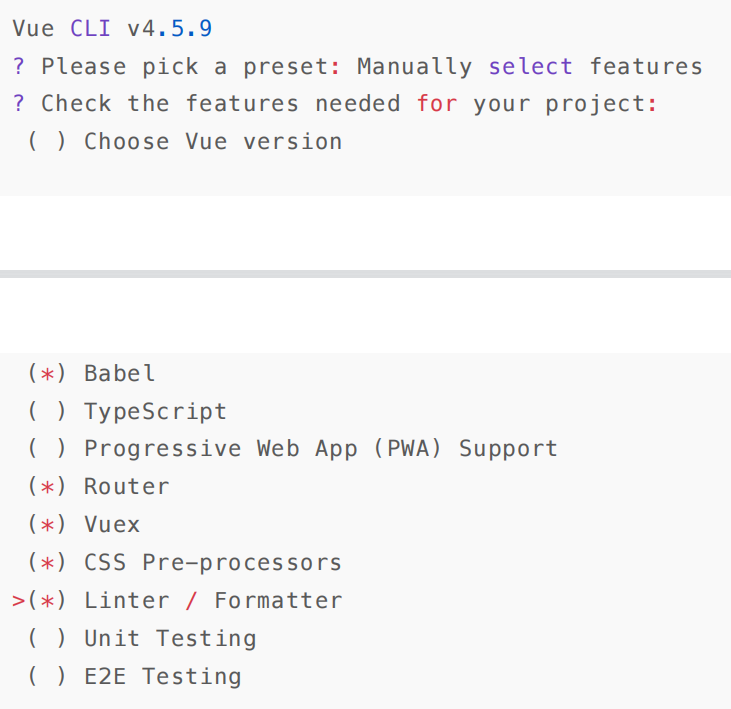Click the red cursor arrow beside Linter

[x=18, y=601]
